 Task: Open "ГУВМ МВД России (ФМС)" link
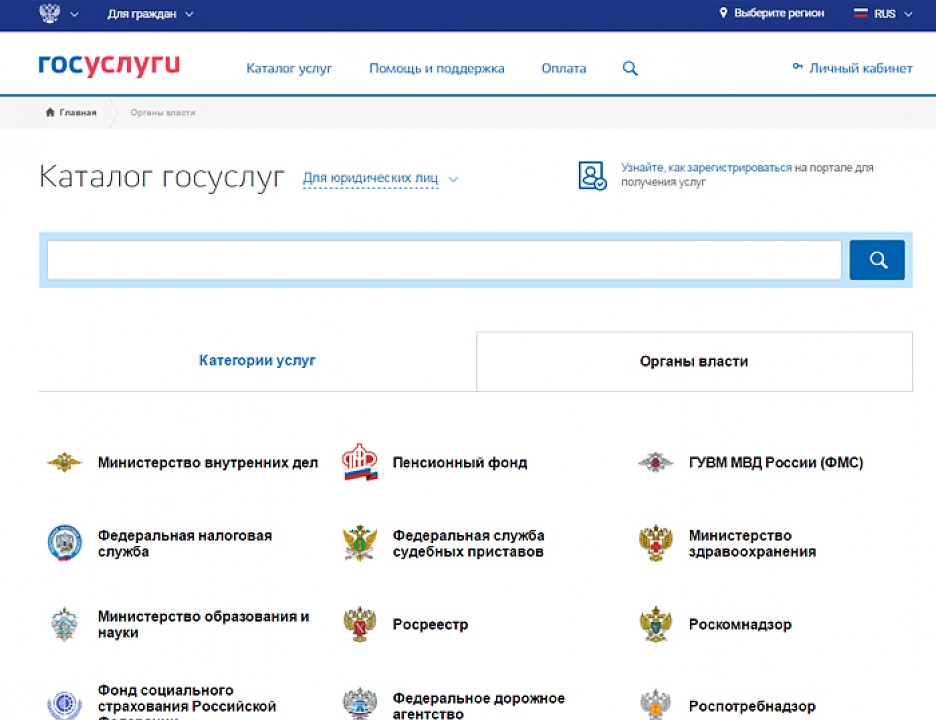pos(776,462)
